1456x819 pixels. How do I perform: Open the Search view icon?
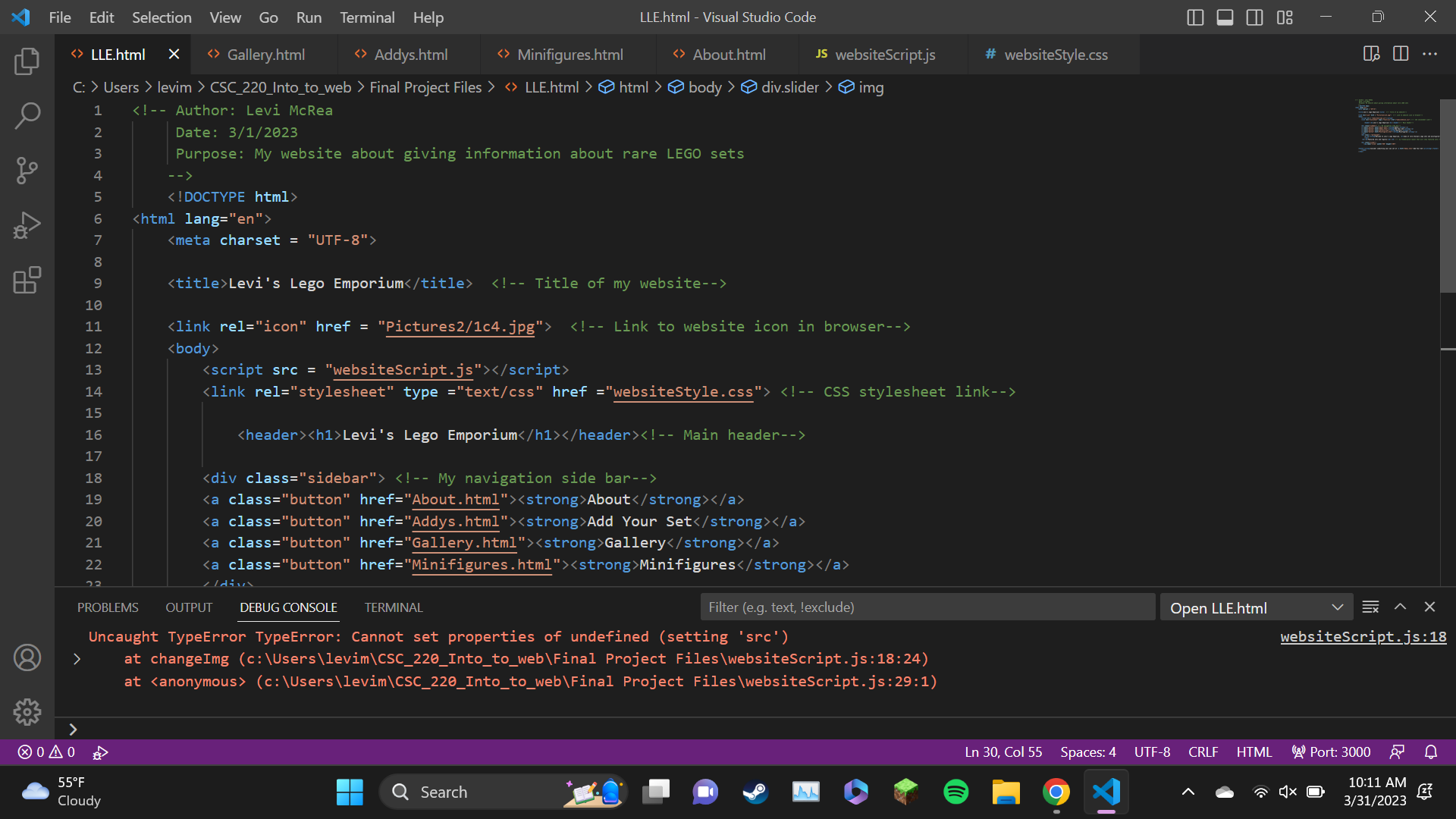coord(27,116)
